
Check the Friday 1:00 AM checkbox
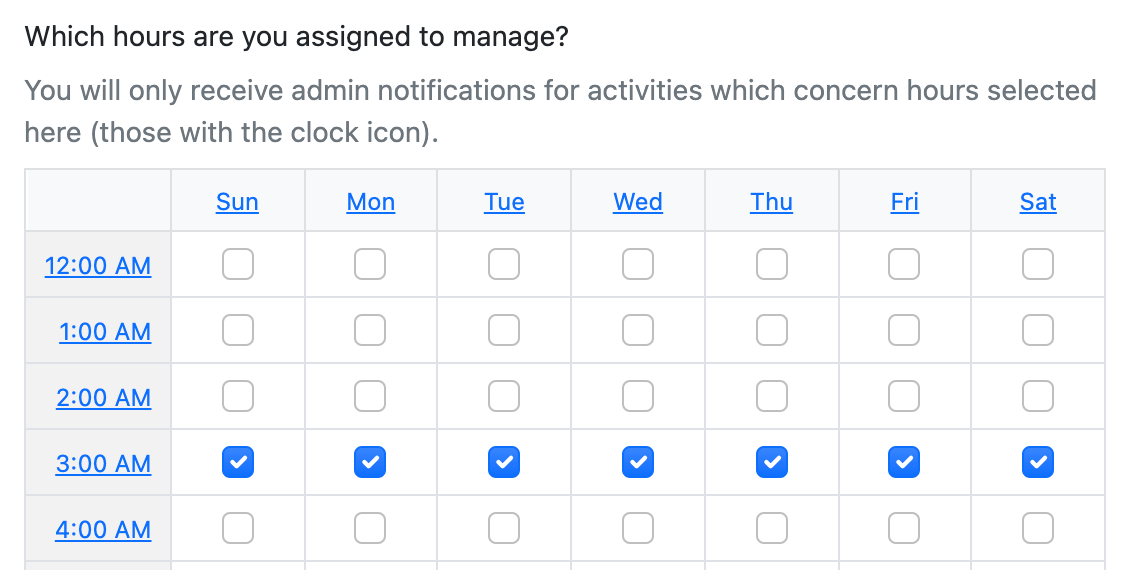point(904,331)
